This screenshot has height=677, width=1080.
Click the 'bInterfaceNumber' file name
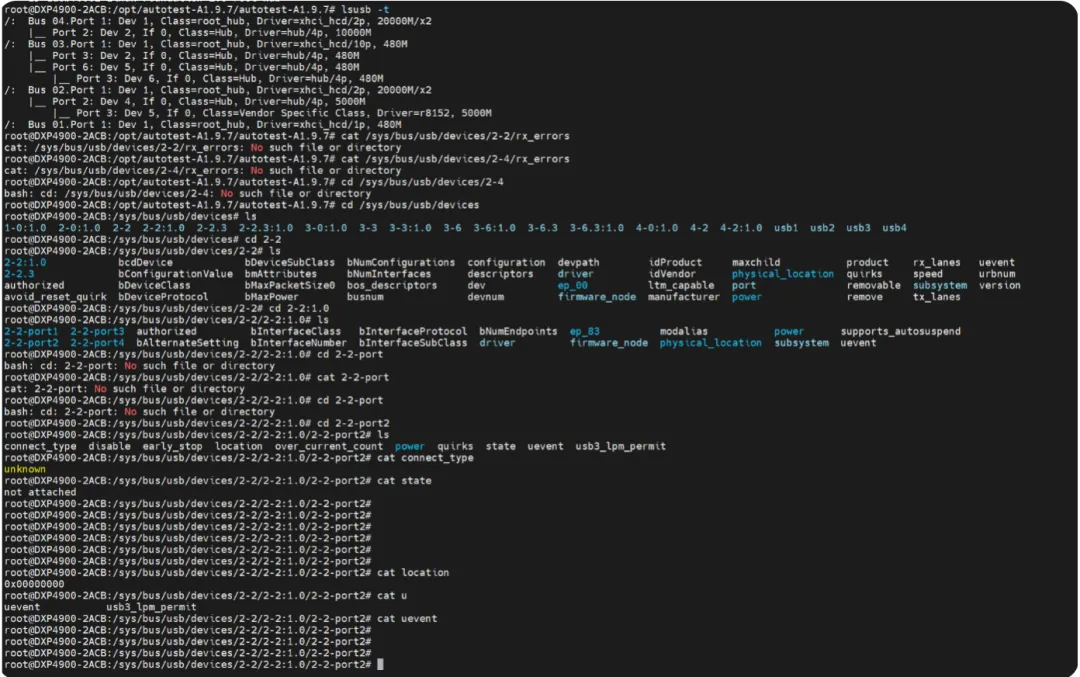pos(299,343)
